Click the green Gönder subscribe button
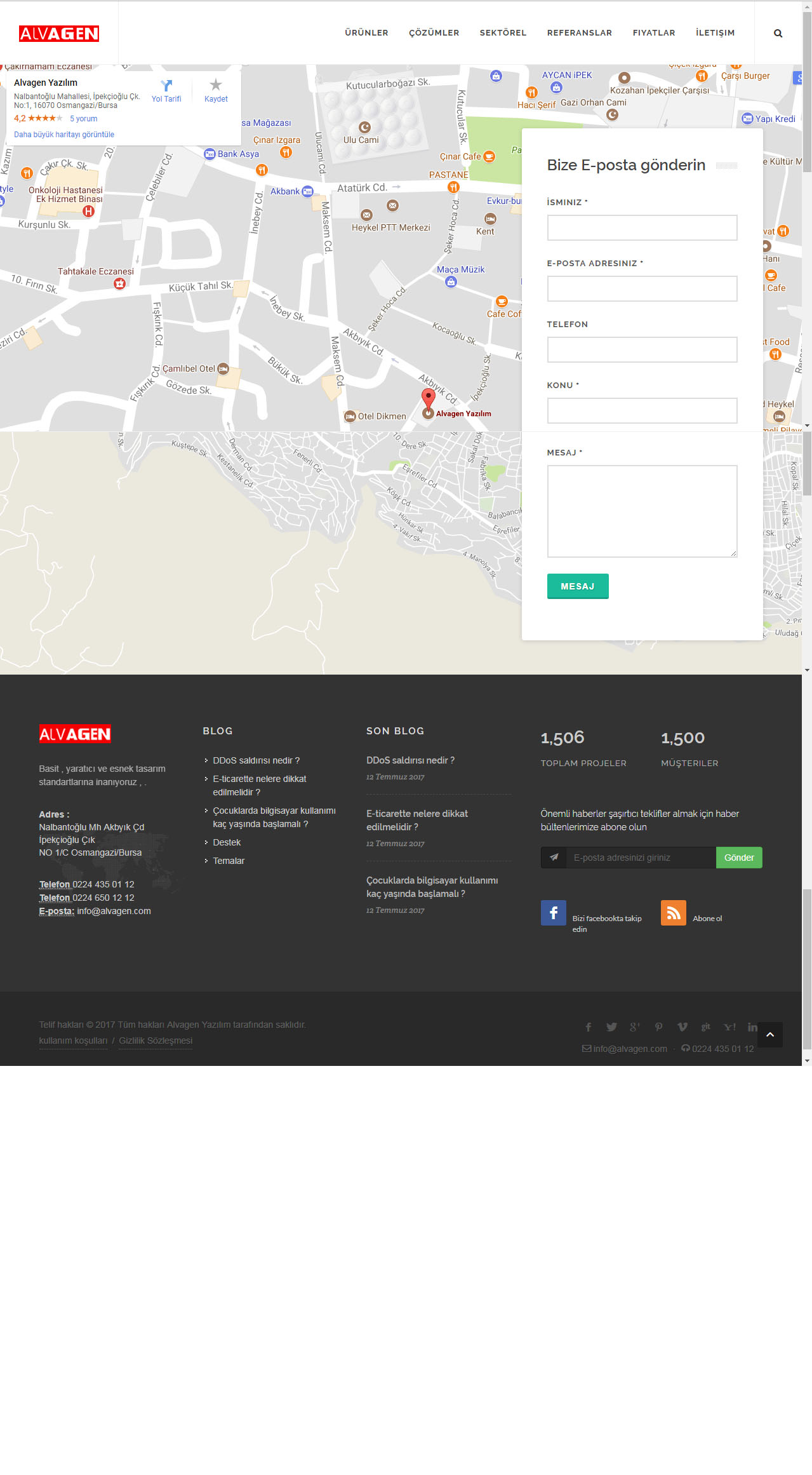The height and width of the screenshot is (1475, 812). [x=739, y=858]
